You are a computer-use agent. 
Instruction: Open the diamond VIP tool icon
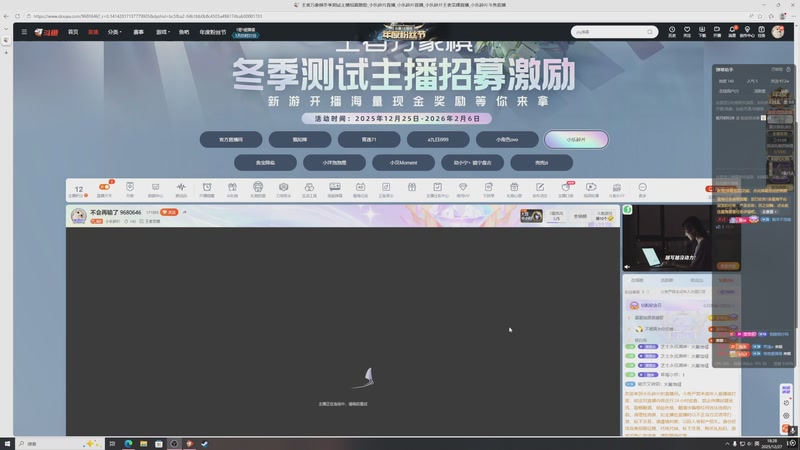click(463, 189)
